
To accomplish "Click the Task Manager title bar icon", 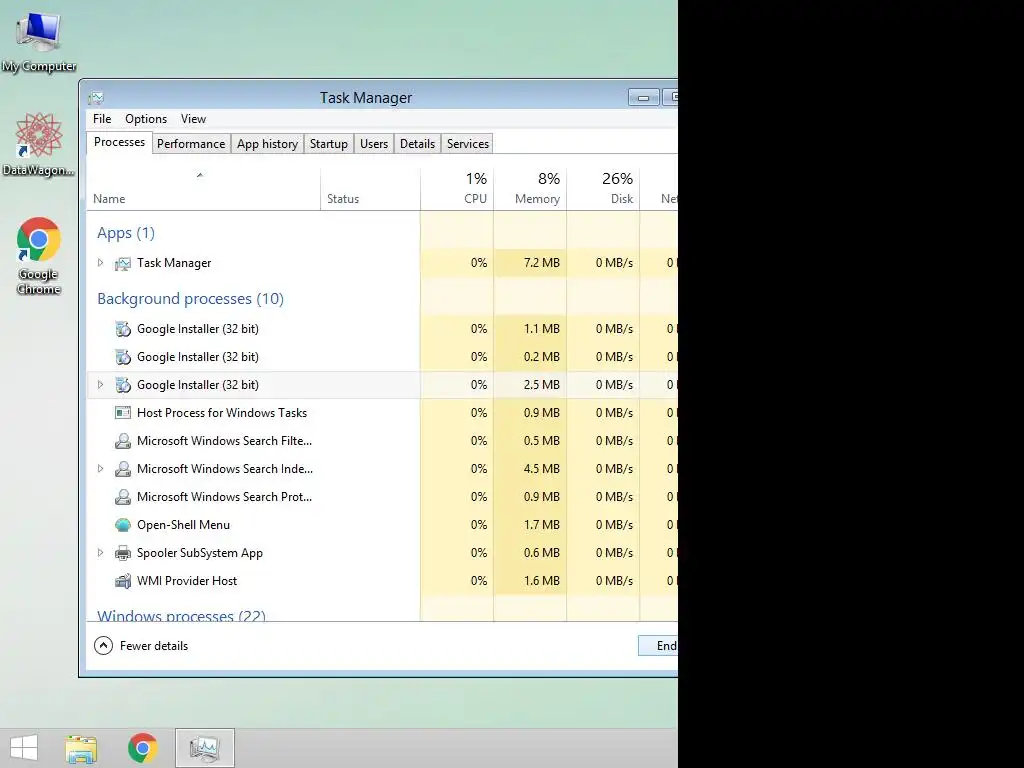I will point(96,98).
